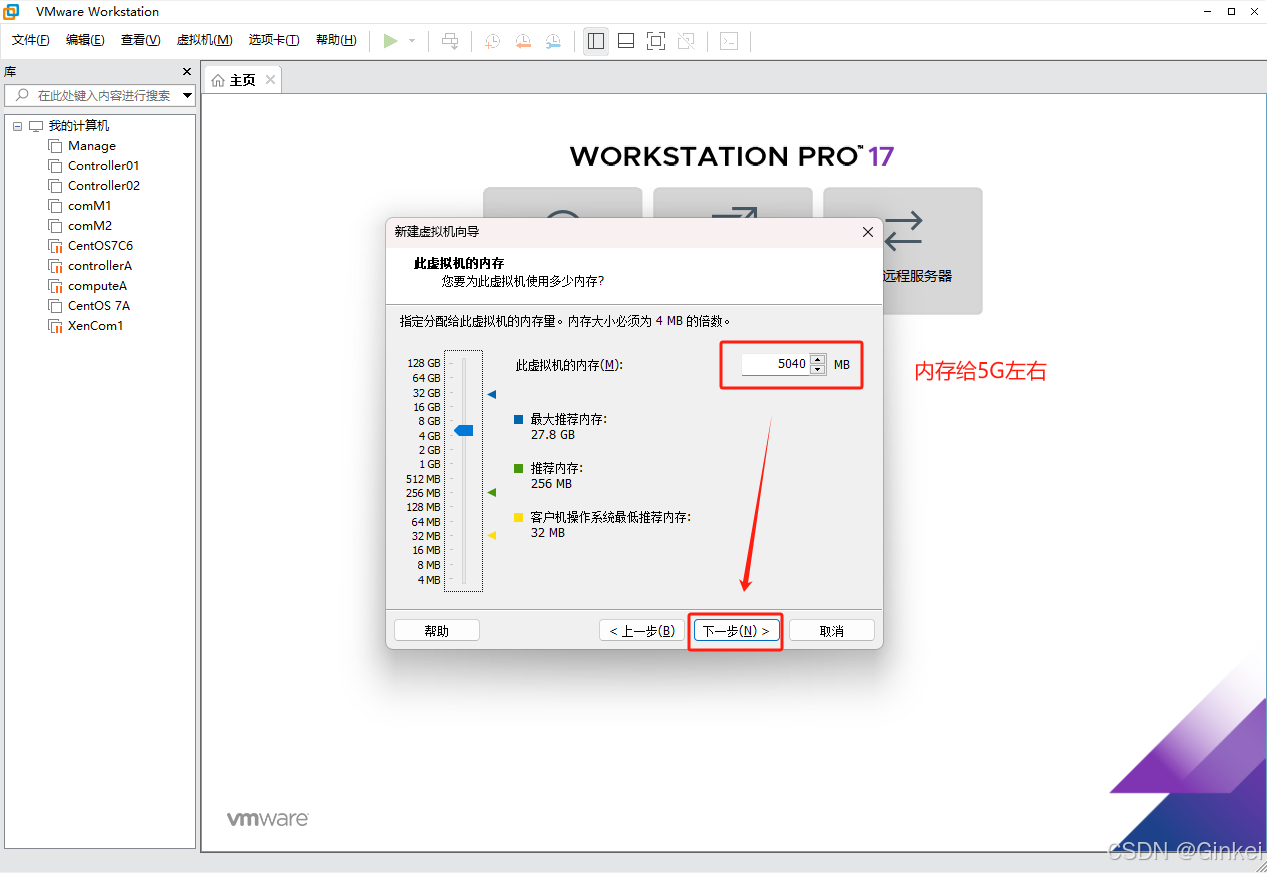Click Send Ctrl+Alt+Del toolbar icon

coord(451,41)
